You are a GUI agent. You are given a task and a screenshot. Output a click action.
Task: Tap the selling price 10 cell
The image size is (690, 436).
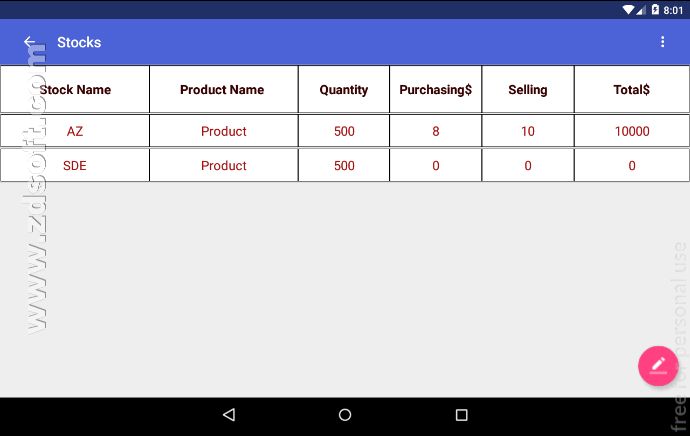pos(528,131)
